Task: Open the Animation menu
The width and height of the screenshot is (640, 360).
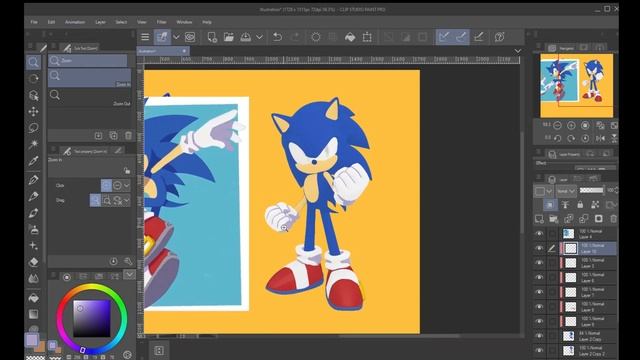Action: [x=75, y=22]
